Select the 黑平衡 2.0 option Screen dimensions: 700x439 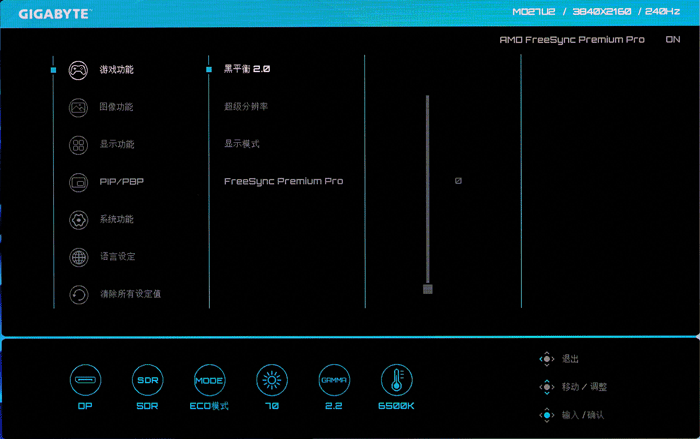[247, 69]
